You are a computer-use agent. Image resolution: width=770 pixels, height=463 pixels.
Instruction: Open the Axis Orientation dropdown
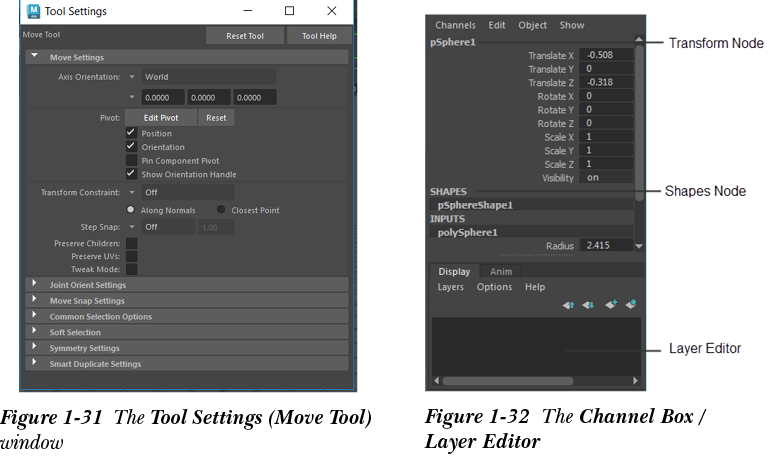(131, 76)
